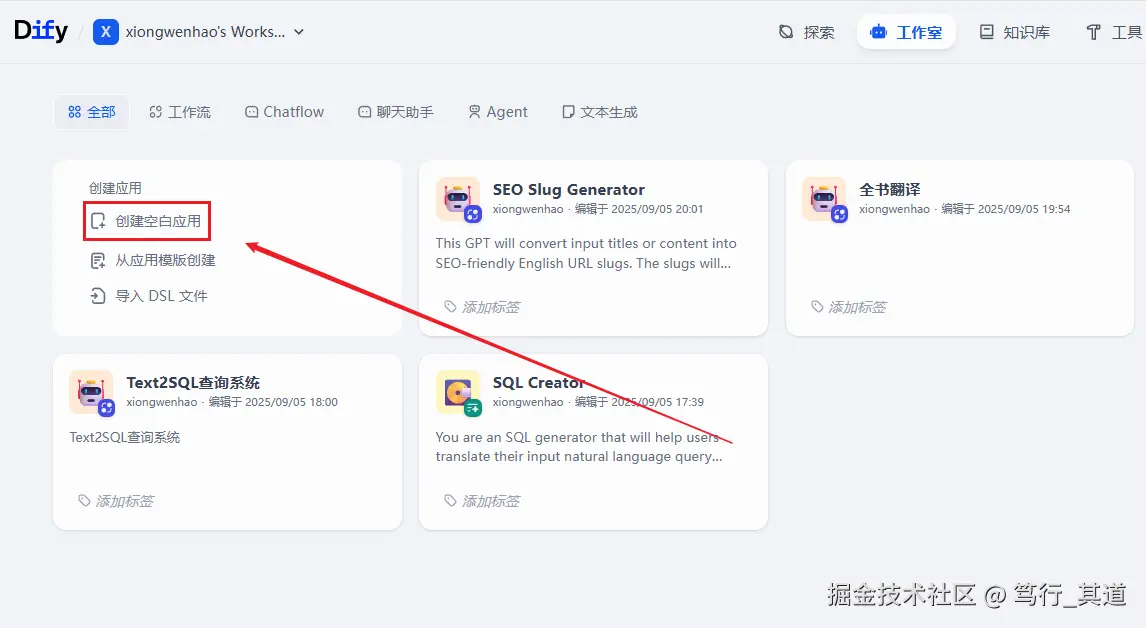Add tag to 全书翻译 card
Viewport: 1146px width, 628px height.
click(x=849, y=307)
